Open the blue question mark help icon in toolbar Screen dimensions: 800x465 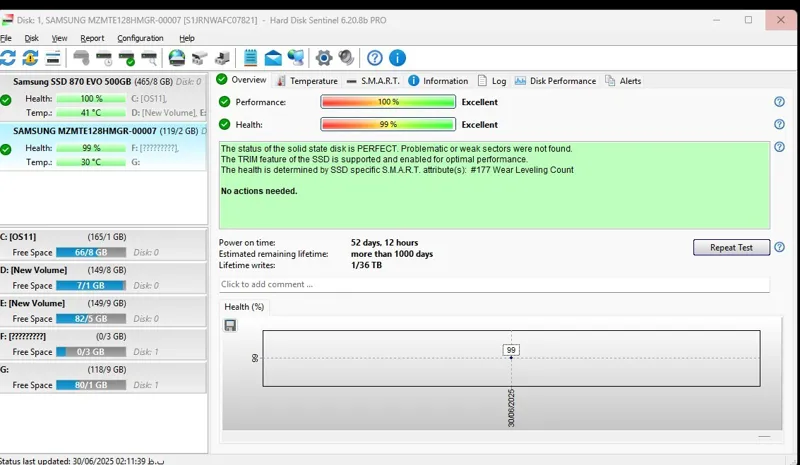pyautogui.click(x=375, y=58)
